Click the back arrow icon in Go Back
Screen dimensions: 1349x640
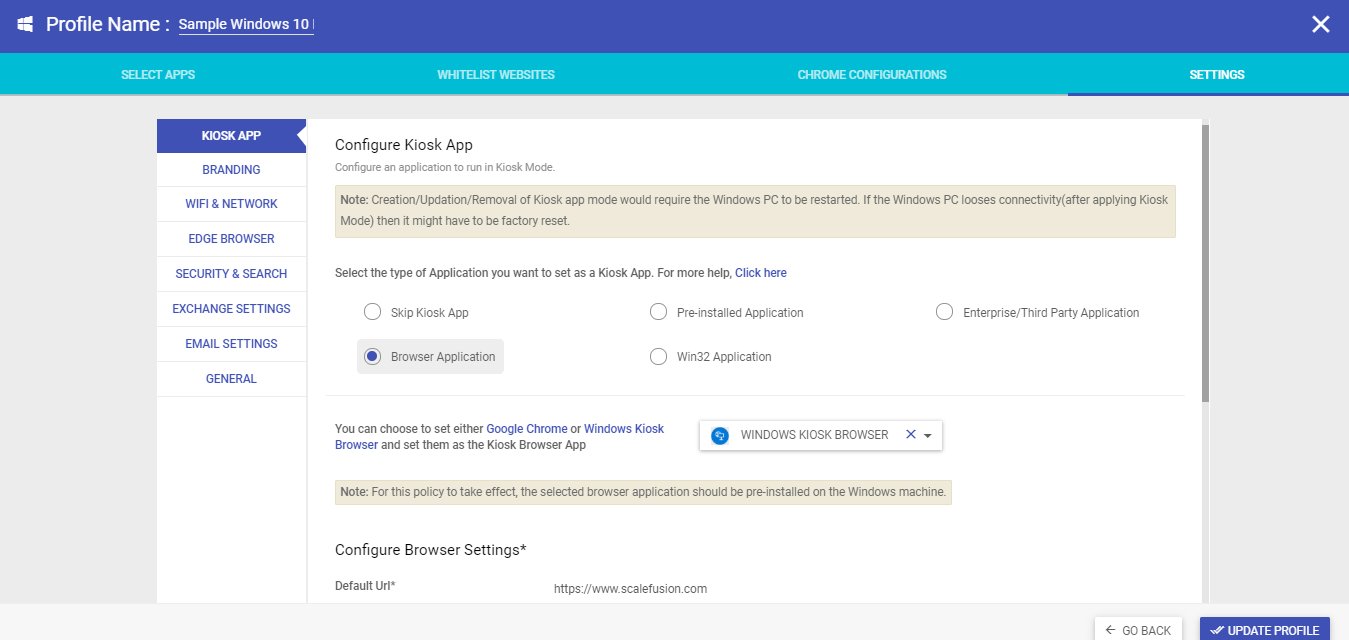(1110, 630)
